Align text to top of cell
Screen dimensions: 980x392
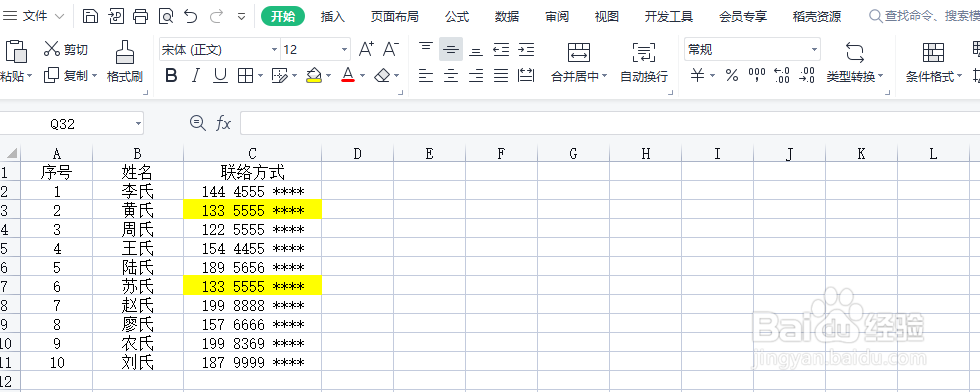tap(426, 49)
